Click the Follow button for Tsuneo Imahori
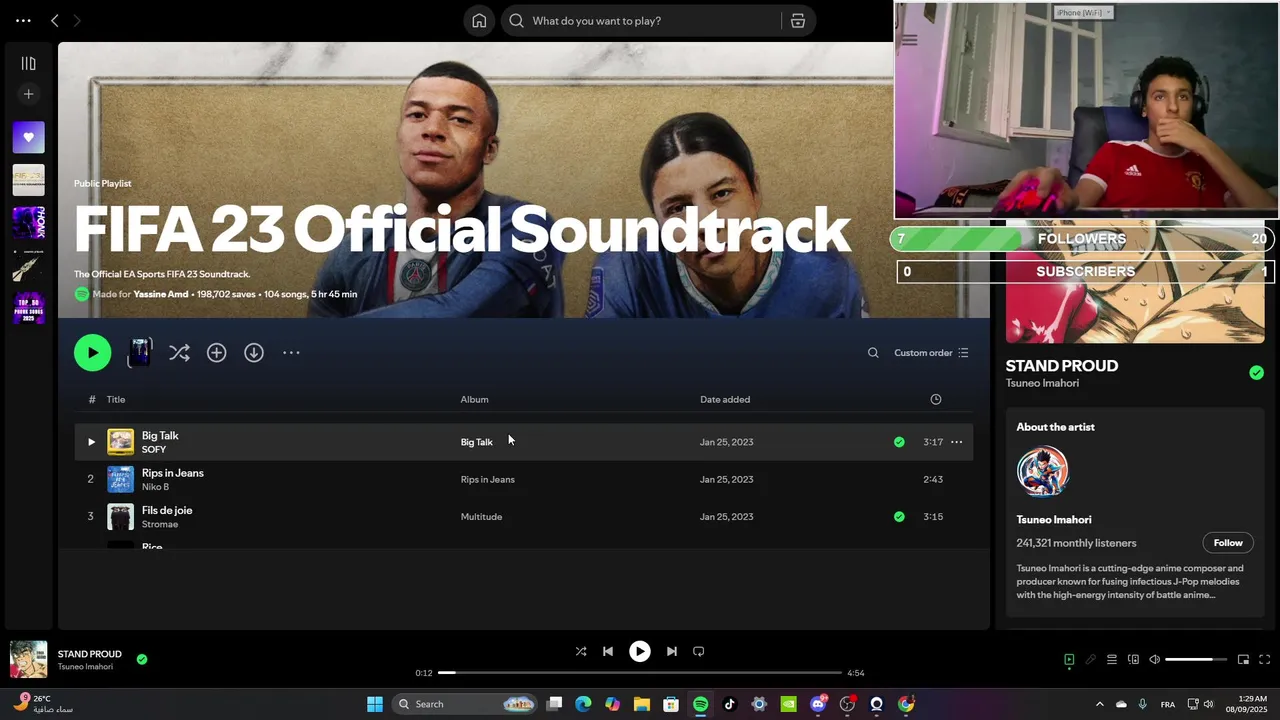Screen dimensions: 1280x720 pos(1228,543)
